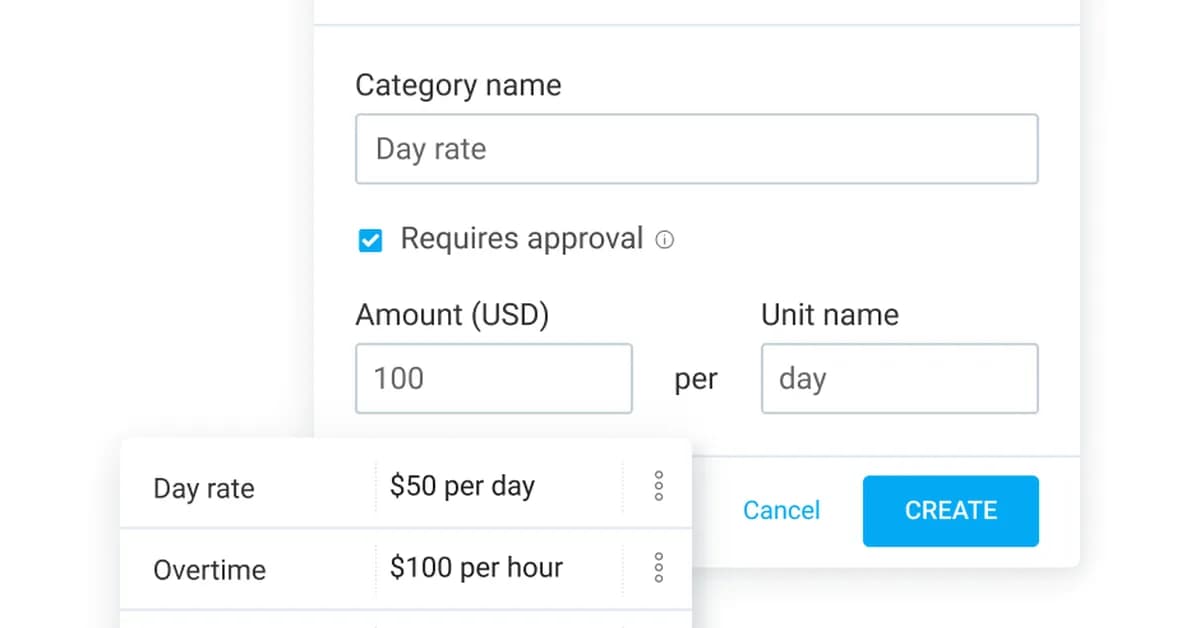Dismiss the dialog via Cancel
1200x628 pixels.
point(781,511)
